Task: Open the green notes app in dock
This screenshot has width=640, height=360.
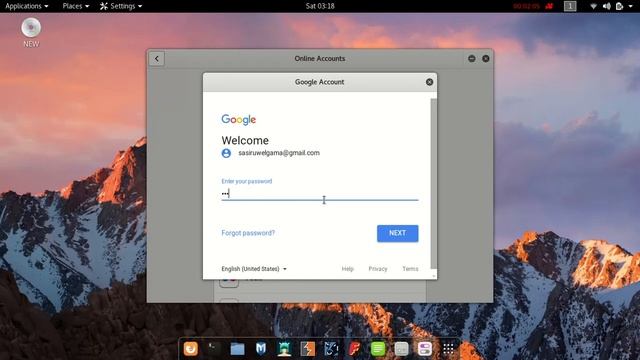Action: coord(378,349)
